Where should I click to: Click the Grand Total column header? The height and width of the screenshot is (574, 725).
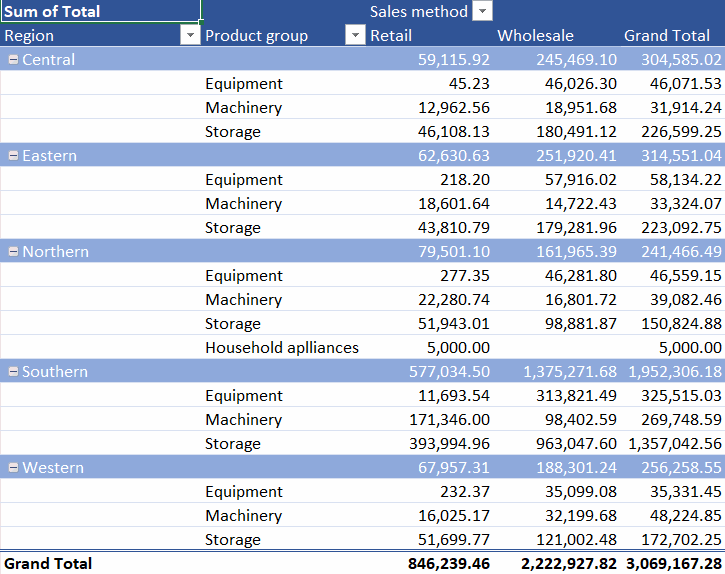[667, 36]
